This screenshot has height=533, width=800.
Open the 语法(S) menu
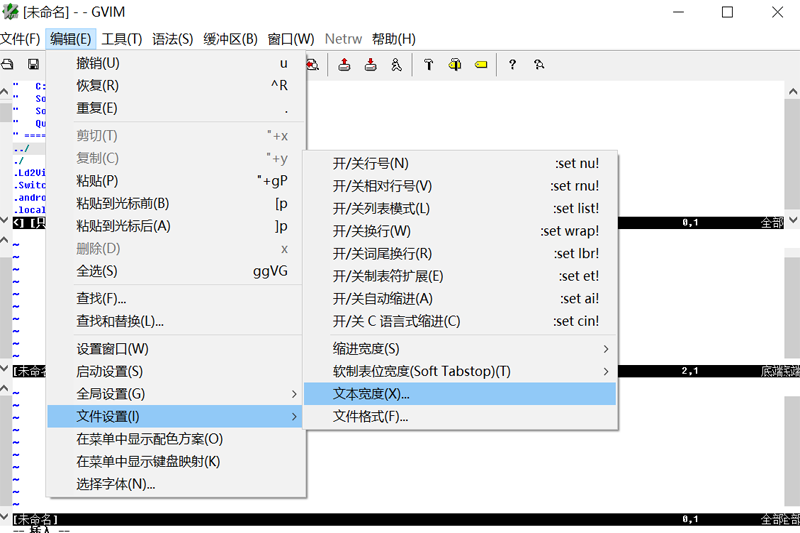pyautogui.click(x=172, y=39)
